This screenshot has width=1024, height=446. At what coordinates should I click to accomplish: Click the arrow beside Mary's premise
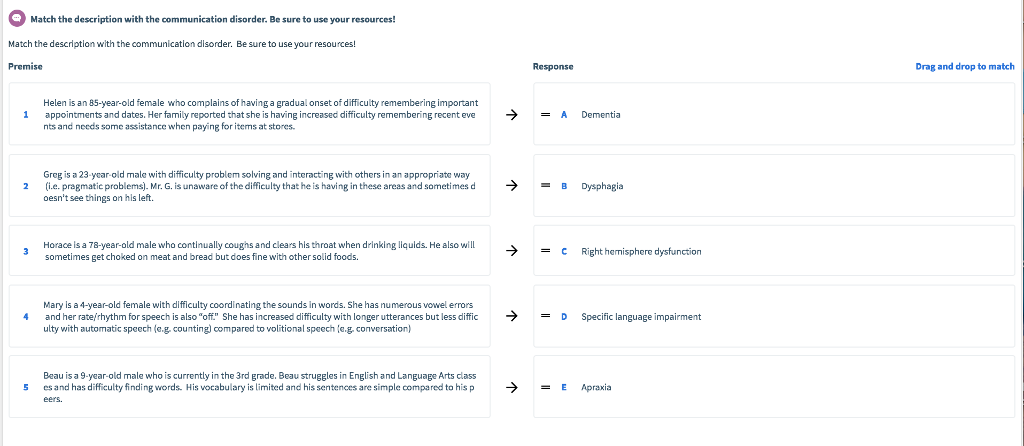point(512,317)
